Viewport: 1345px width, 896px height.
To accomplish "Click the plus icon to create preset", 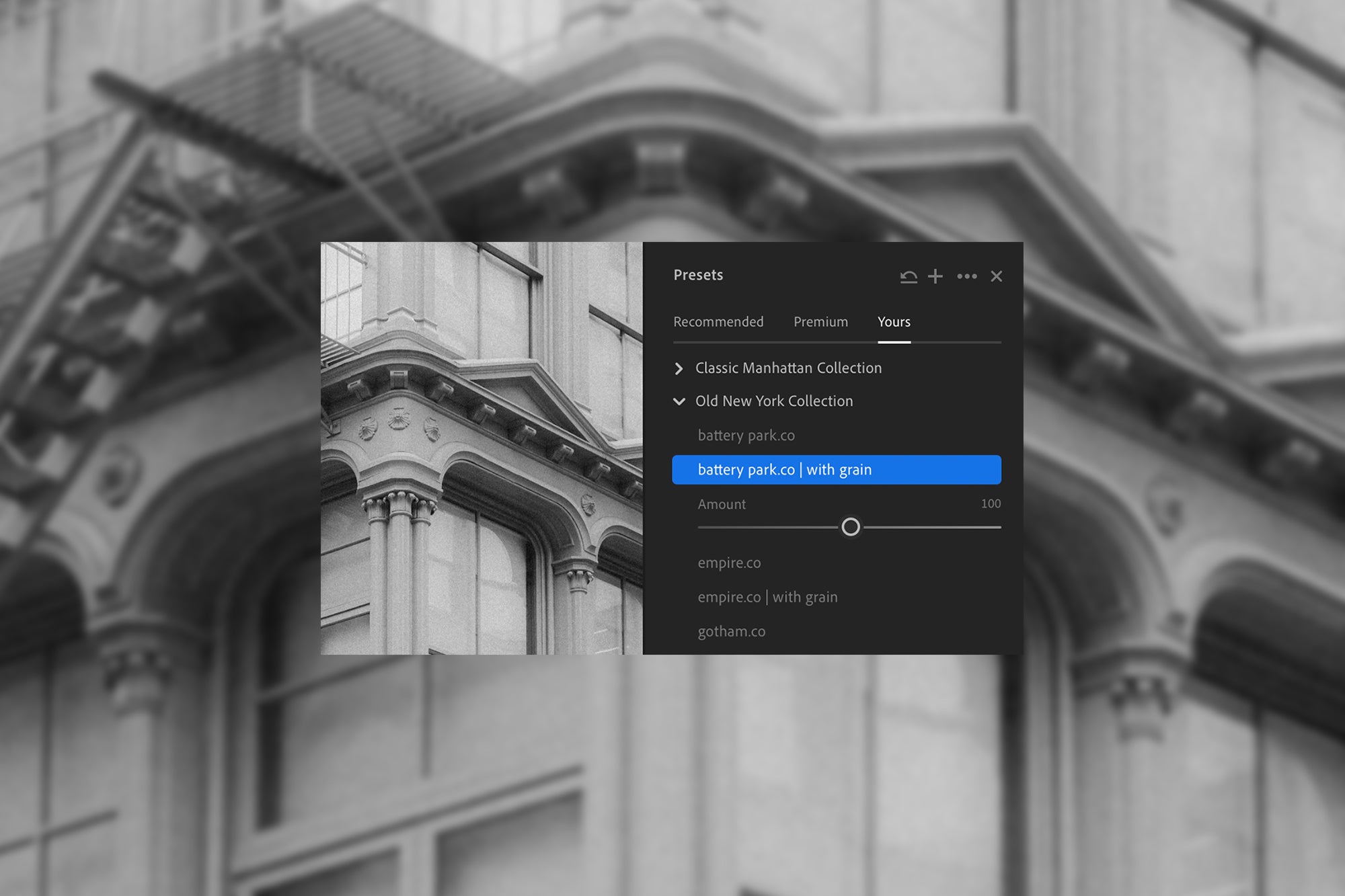I will pyautogui.click(x=935, y=276).
